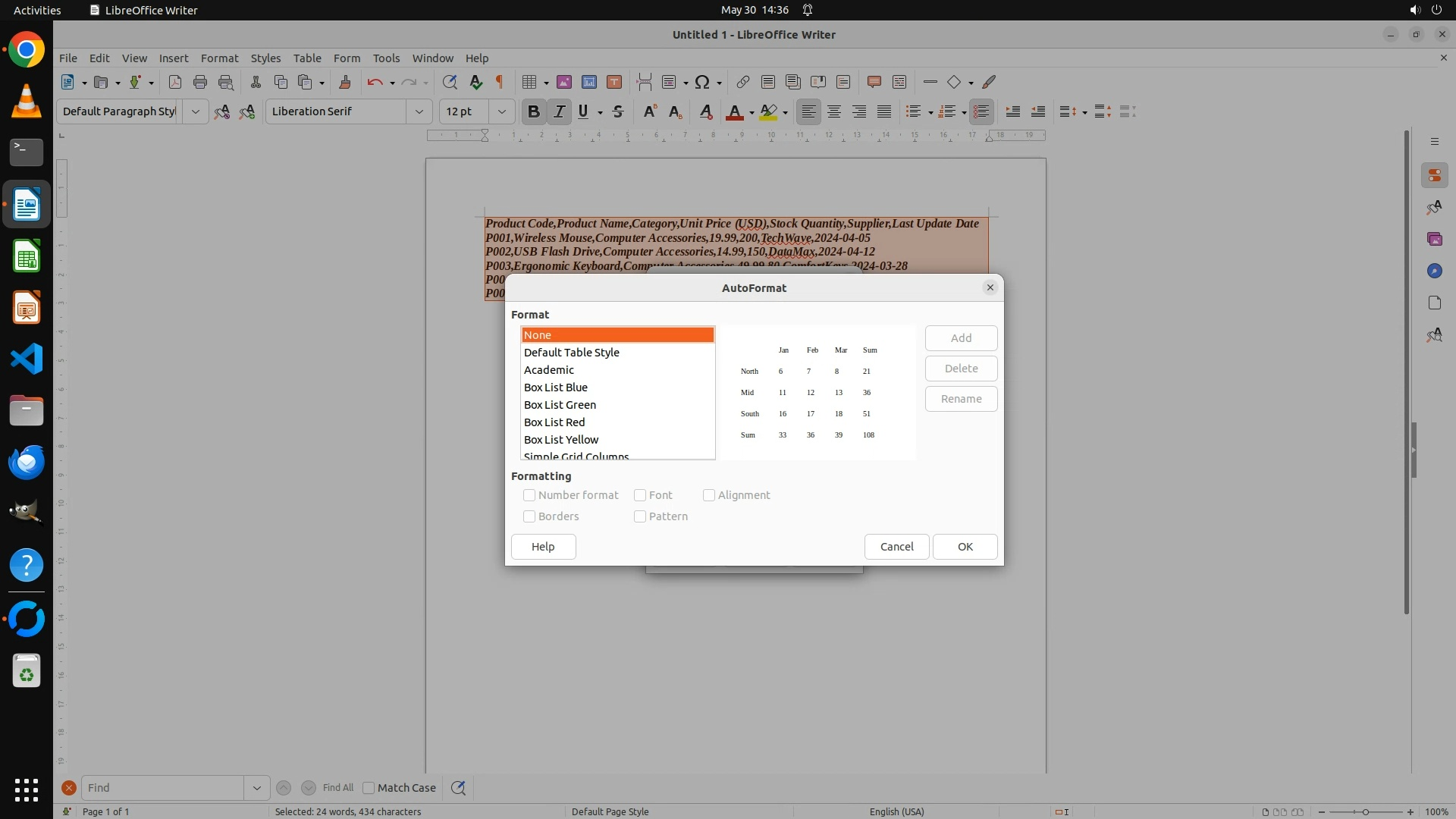This screenshot has height=819, width=1456.
Task: Click the Center alignment icon
Action: point(834,111)
